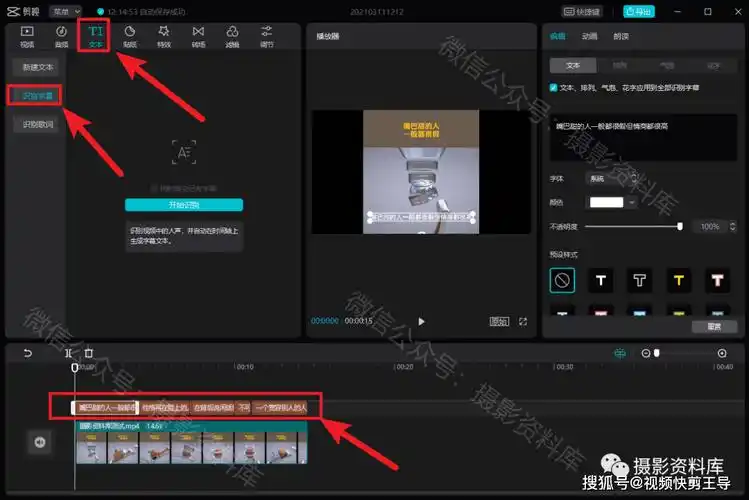Open the Transitions (转场) panel

coord(198,37)
